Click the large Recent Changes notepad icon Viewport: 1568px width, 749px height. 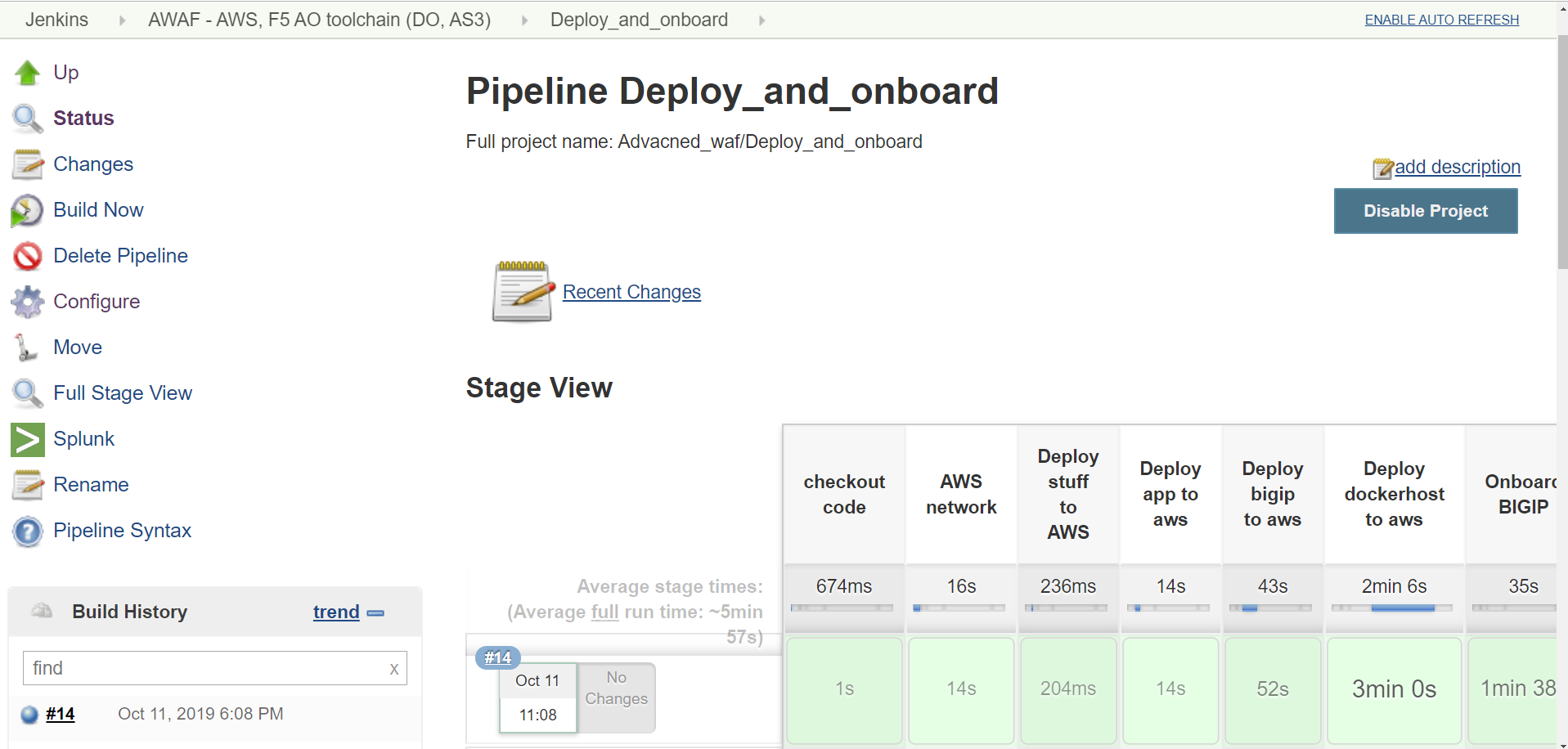pyautogui.click(x=523, y=292)
